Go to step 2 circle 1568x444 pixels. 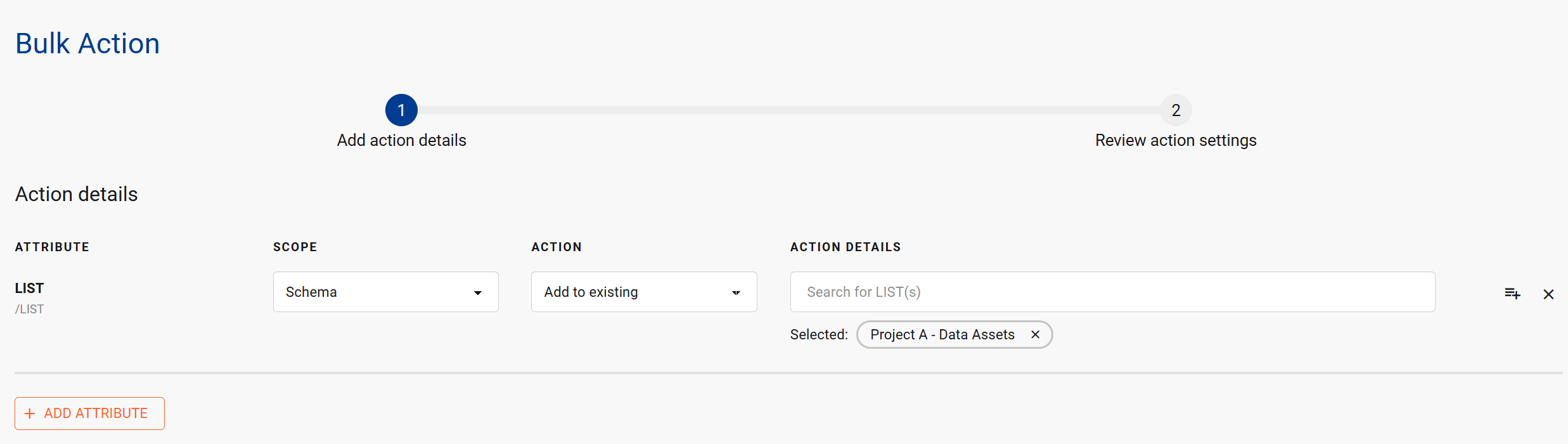pyautogui.click(x=1176, y=110)
